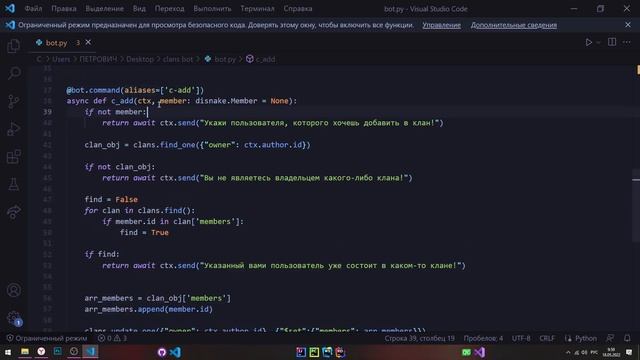Click 'arr_members.append(member.id)' line

tap(149, 309)
